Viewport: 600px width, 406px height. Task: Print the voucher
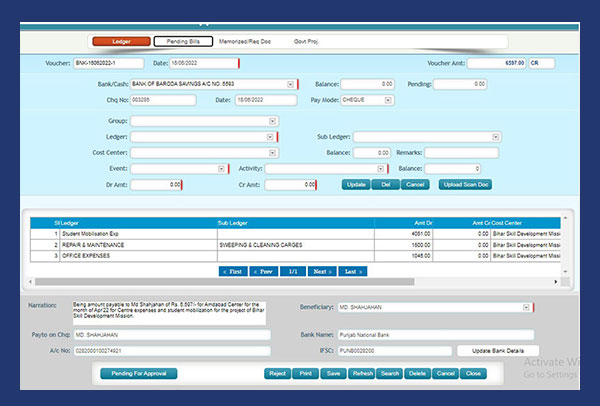(x=306, y=373)
